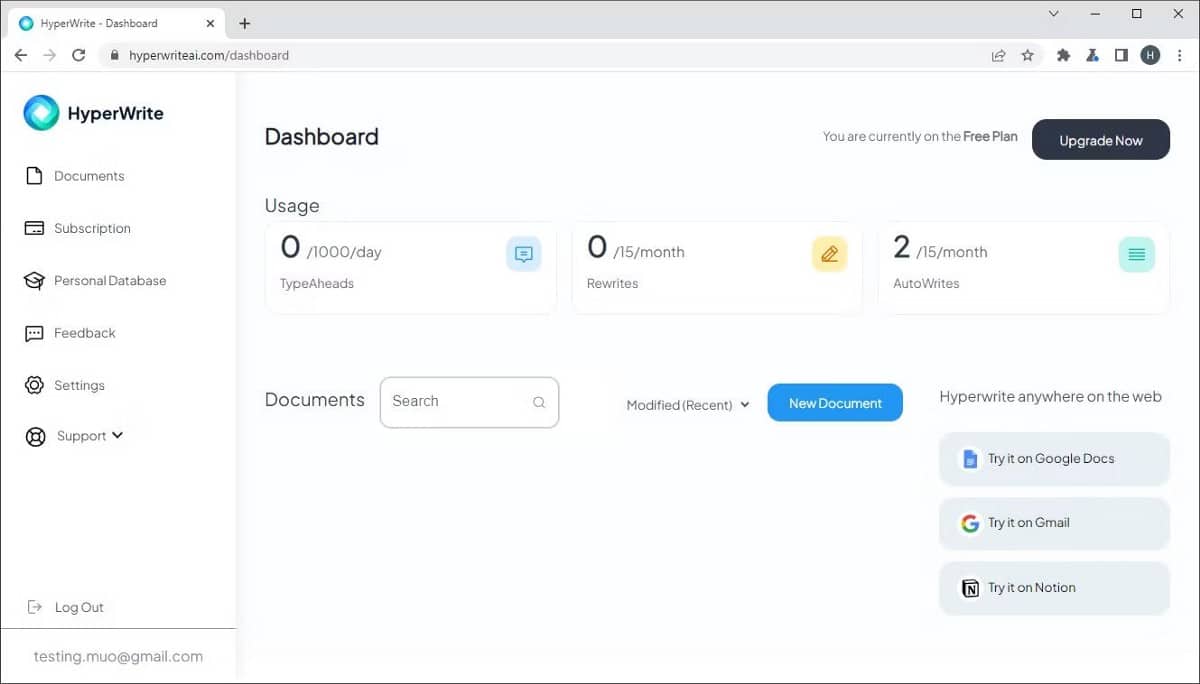Go to Subscription page in sidebar

(x=91, y=228)
